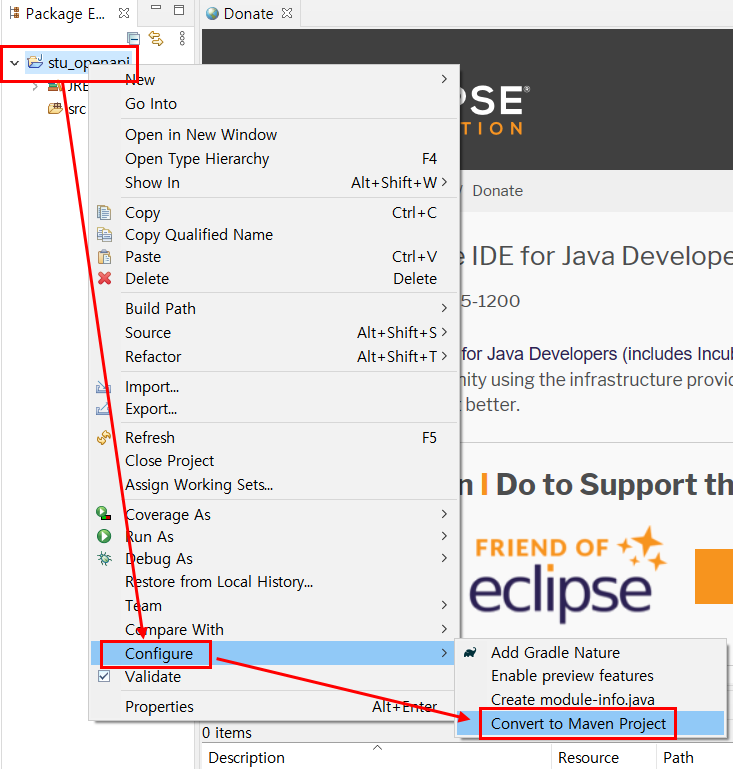Image resolution: width=733 pixels, height=769 pixels.
Task: Click the Gradle elephant icon
Action: [470, 652]
